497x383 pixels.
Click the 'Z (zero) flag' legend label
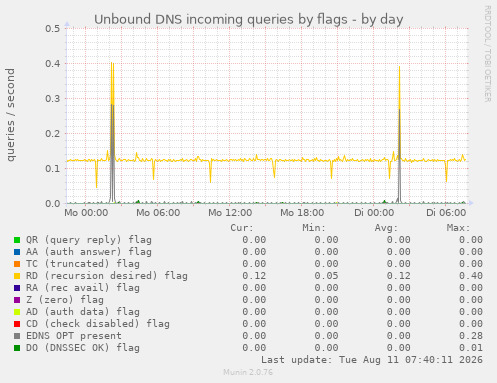[x=65, y=300]
